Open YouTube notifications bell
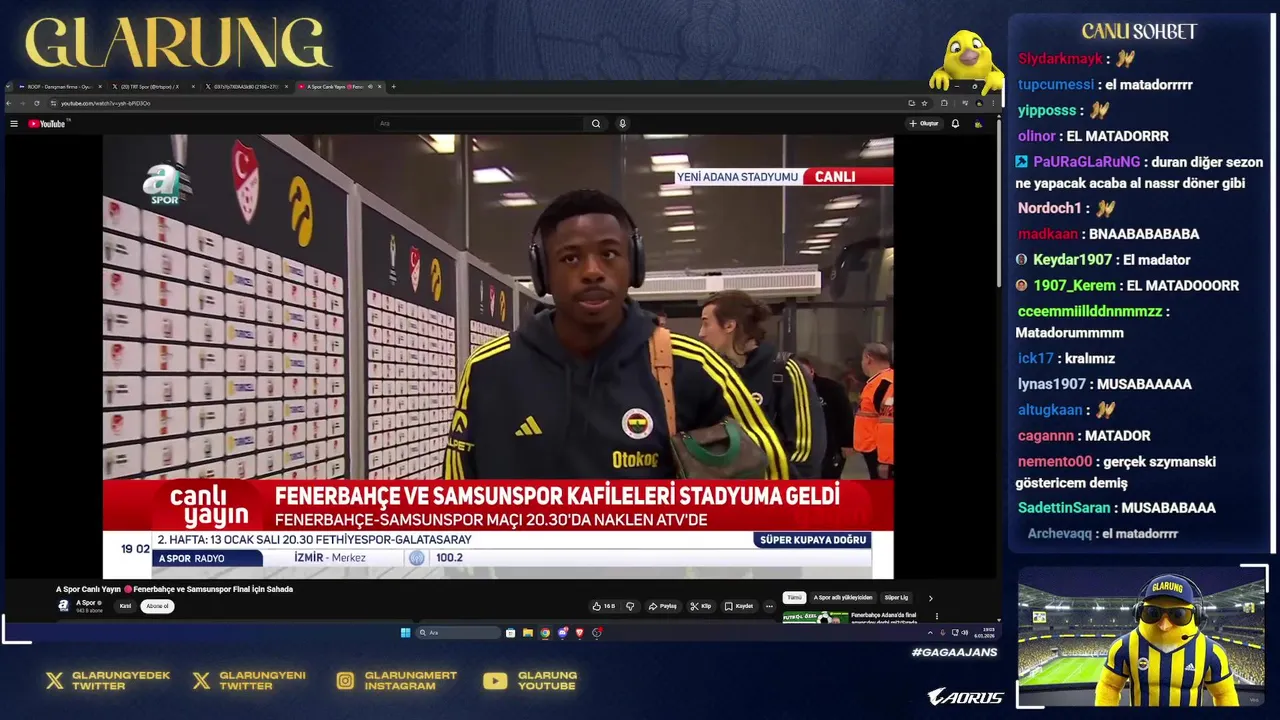This screenshot has width=1280, height=720. click(955, 124)
